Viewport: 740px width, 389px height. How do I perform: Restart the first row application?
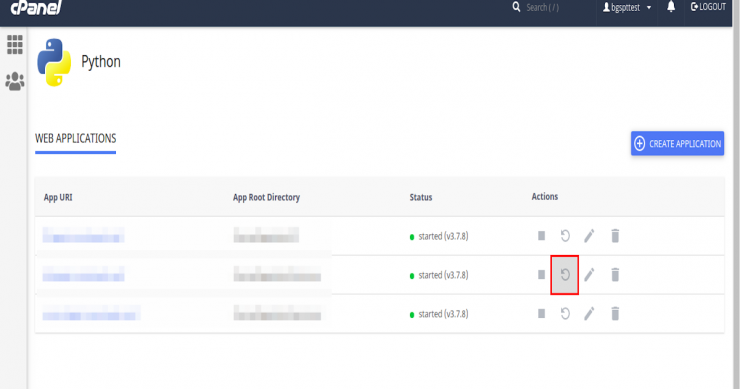565,236
